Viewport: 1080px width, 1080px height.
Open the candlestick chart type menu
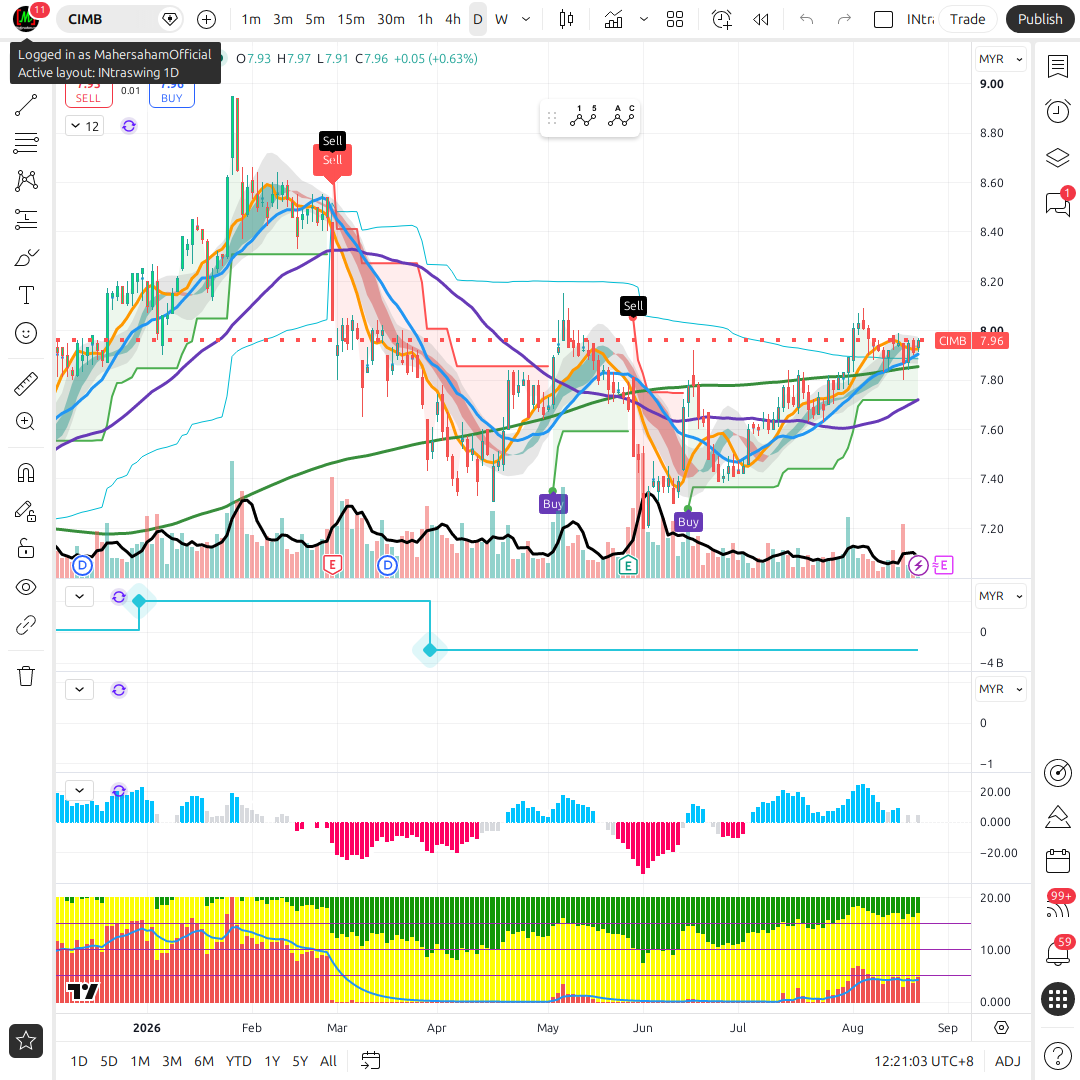click(x=566, y=19)
